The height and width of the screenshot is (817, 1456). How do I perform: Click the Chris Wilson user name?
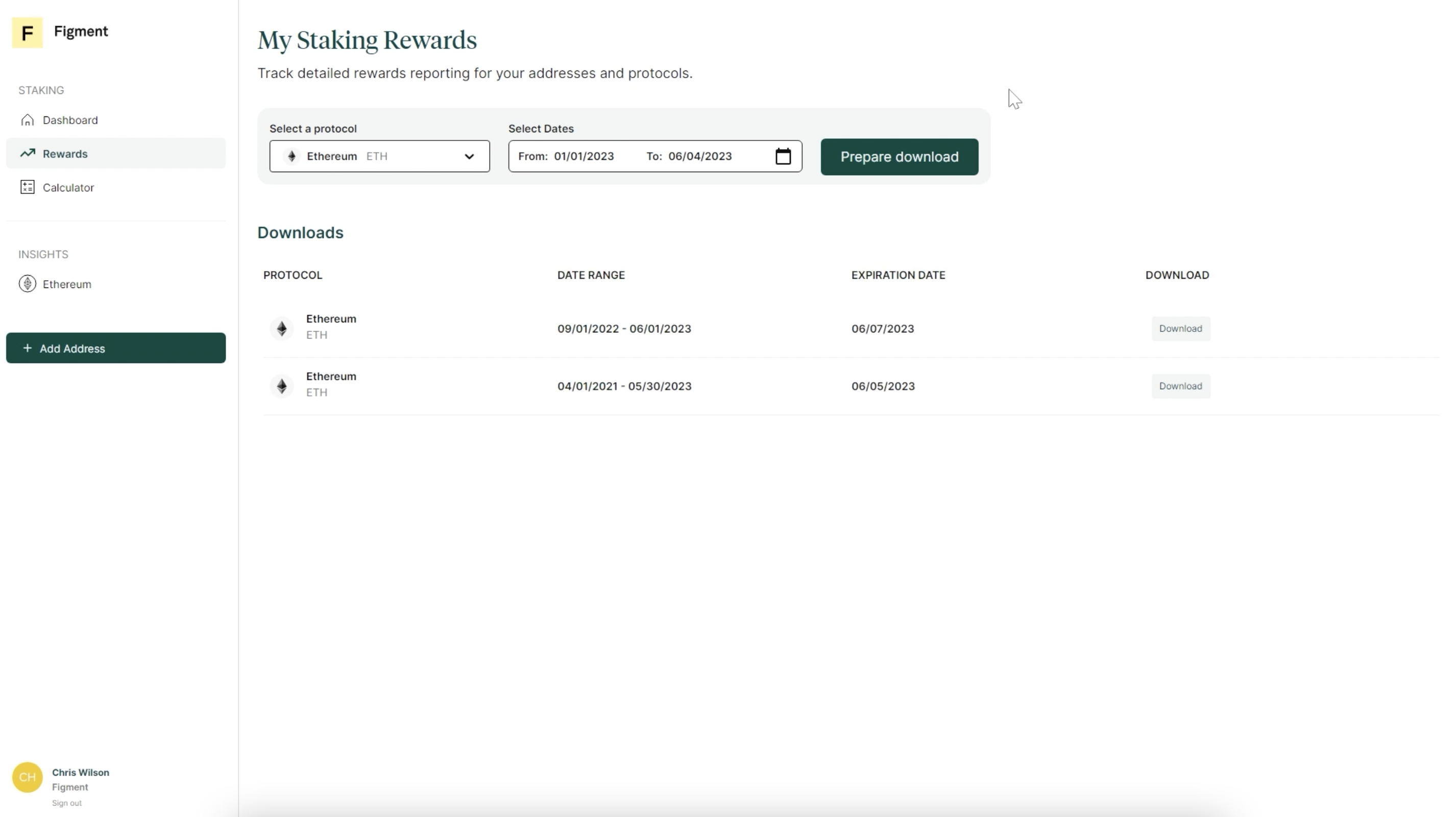81,773
